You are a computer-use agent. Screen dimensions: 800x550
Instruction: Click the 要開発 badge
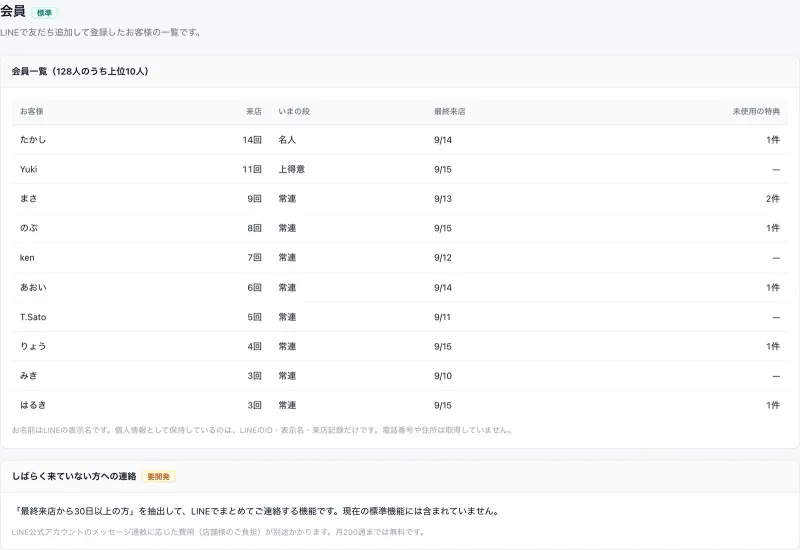tap(158, 477)
